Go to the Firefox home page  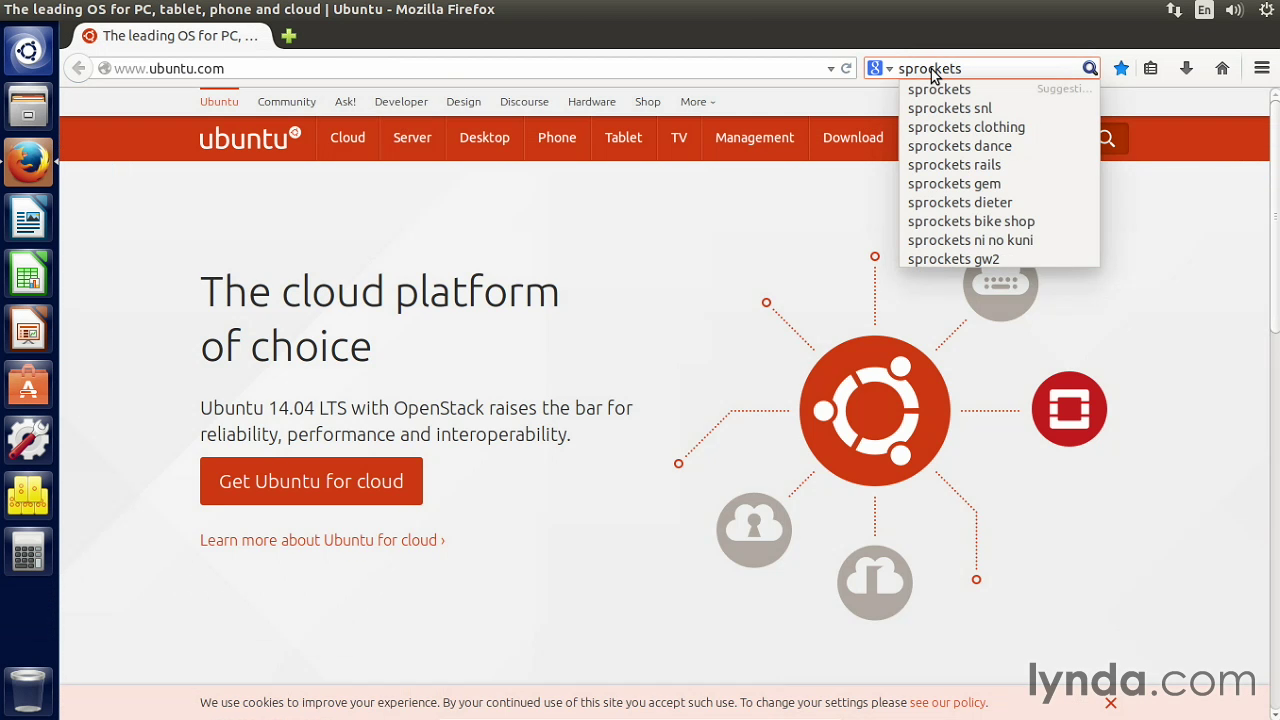pos(1222,68)
